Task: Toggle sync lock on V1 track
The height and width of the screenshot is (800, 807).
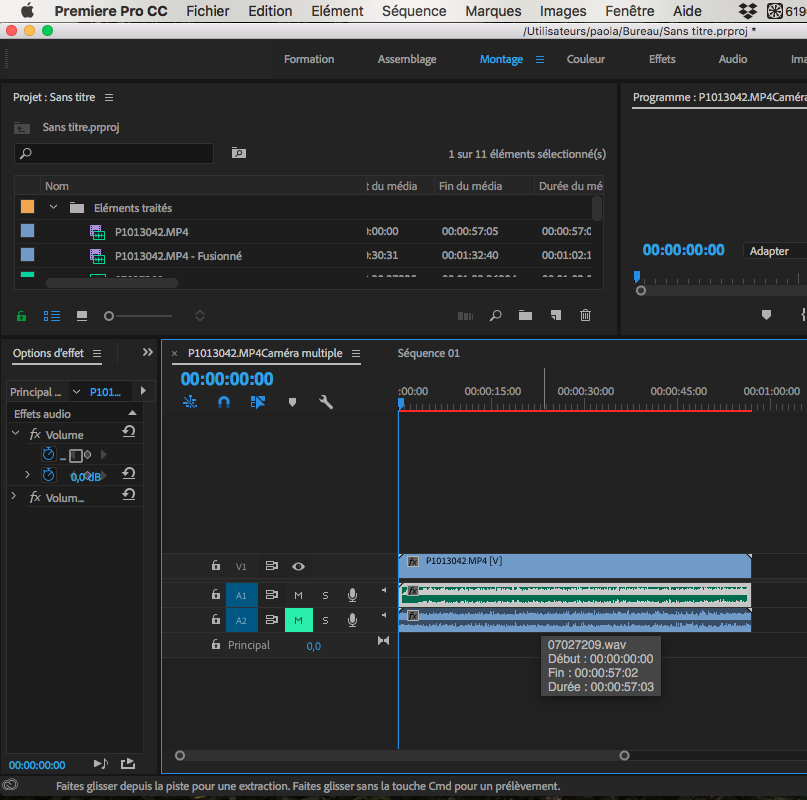Action: [x=271, y=566]
